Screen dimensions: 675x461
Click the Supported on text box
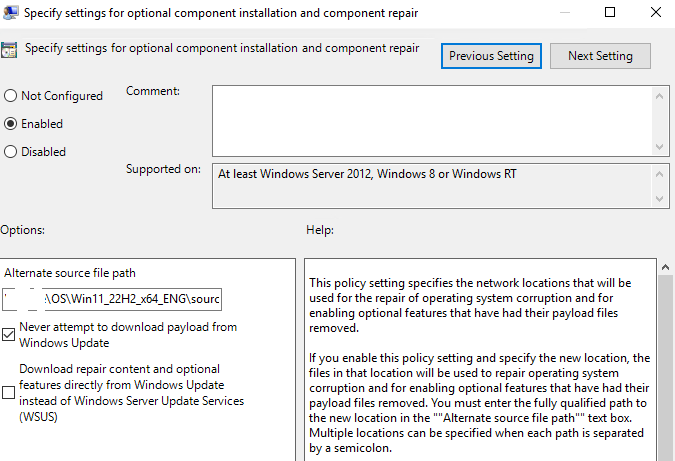pos(433,186)
